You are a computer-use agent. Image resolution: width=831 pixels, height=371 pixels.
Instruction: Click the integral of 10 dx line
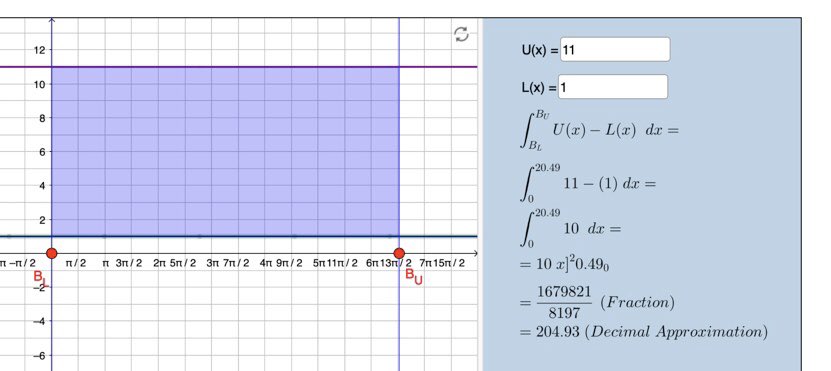[570, 228]
